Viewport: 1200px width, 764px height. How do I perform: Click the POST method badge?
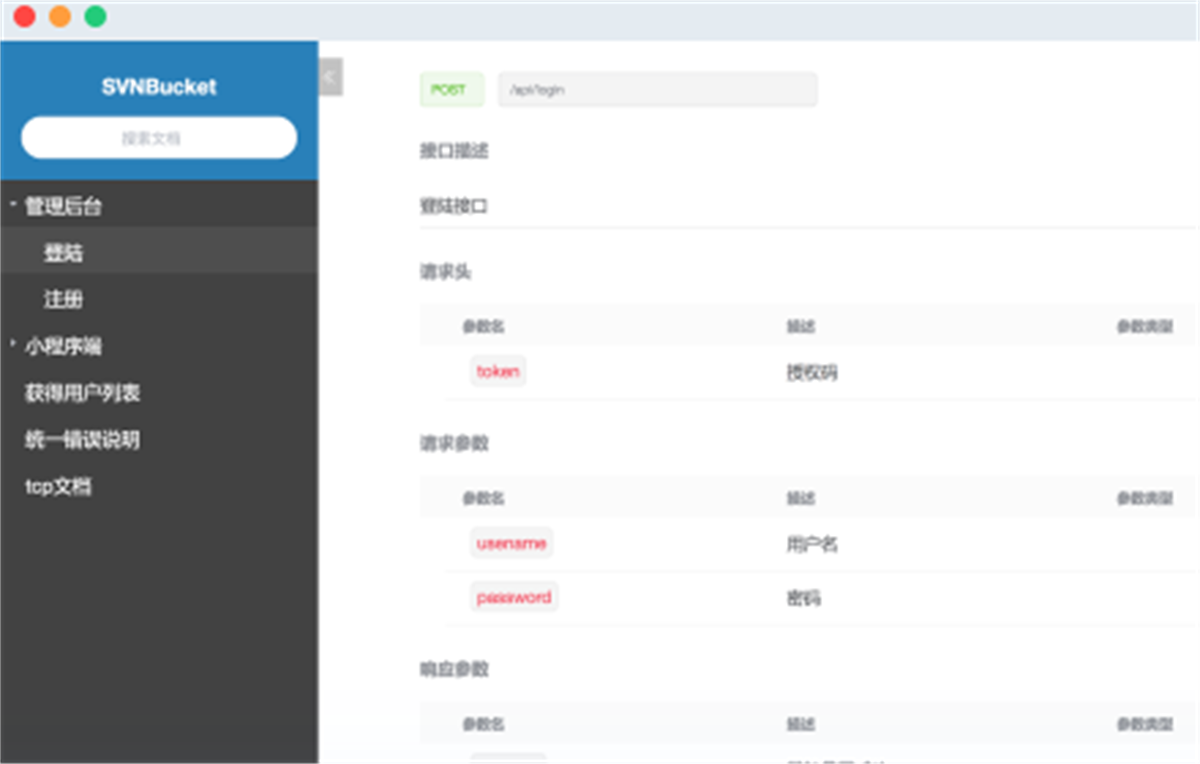pos(451,89)
